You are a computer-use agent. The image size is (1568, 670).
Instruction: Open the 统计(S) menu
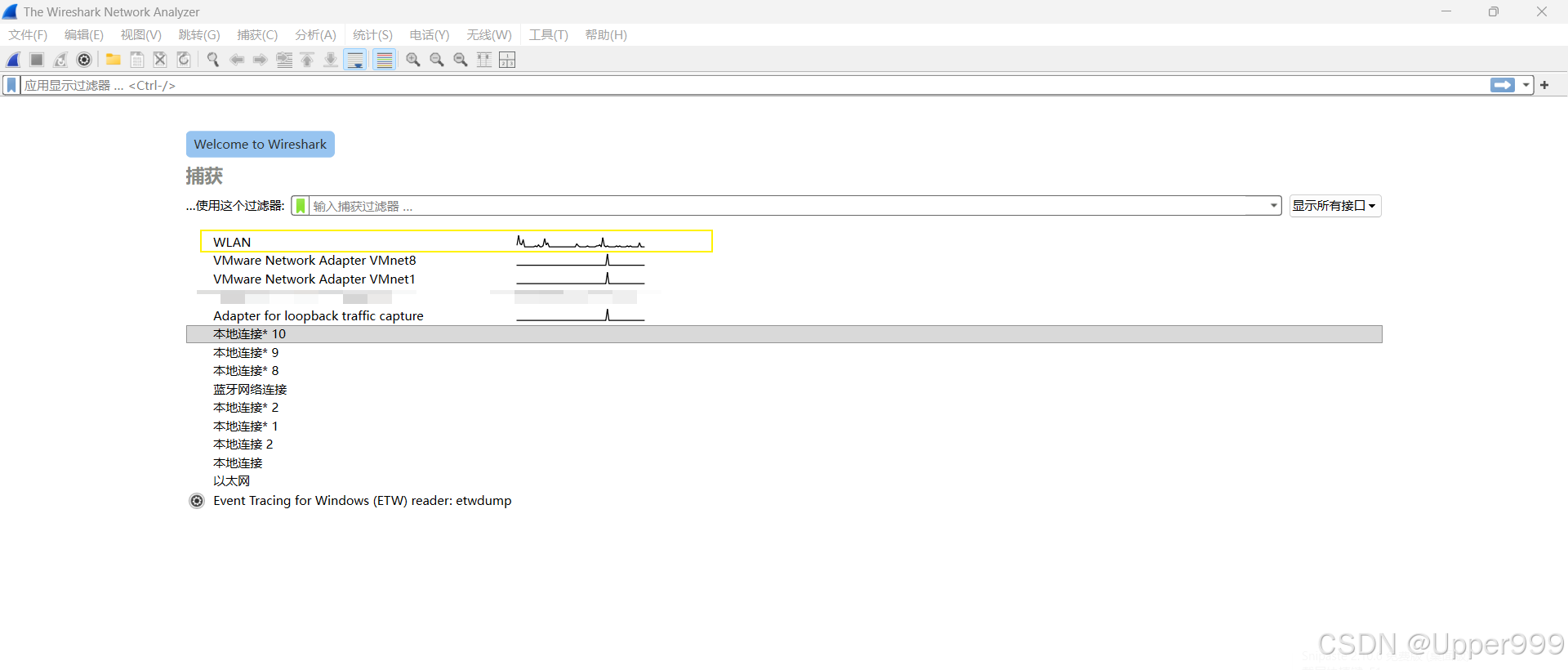372,34
